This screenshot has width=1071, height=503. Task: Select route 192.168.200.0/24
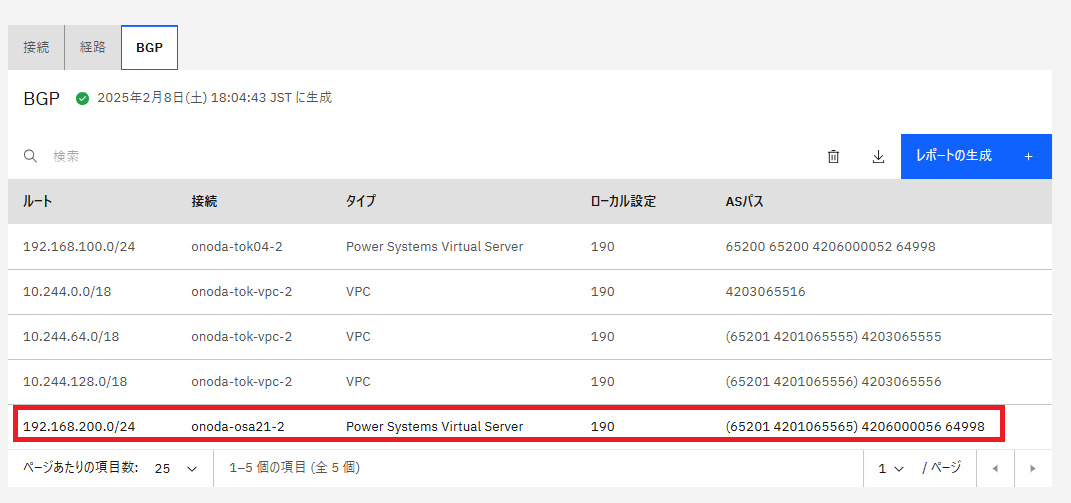pyautogui.click(x=79, y=426)
